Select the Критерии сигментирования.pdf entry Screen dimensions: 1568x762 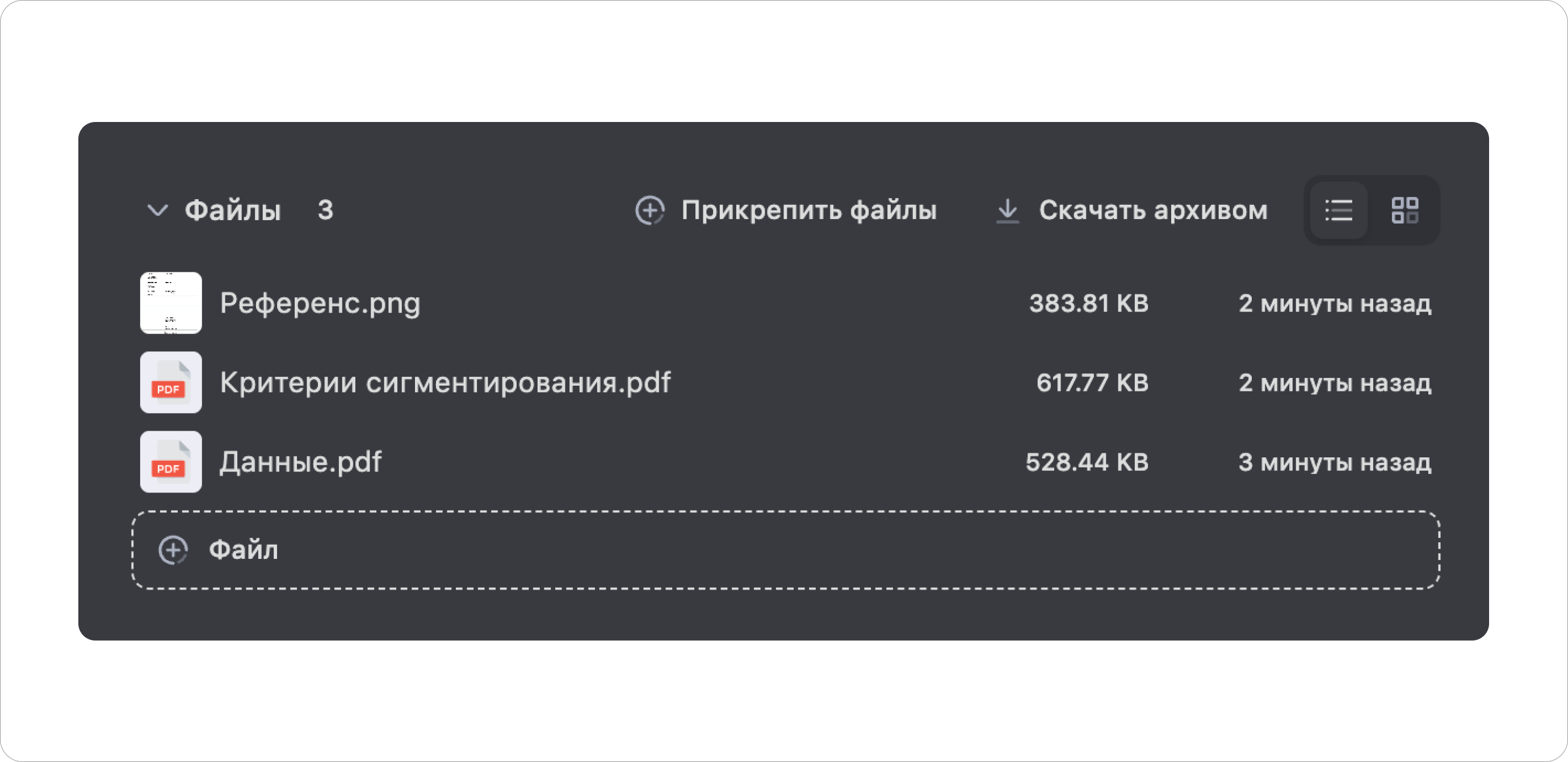(446, 382)
